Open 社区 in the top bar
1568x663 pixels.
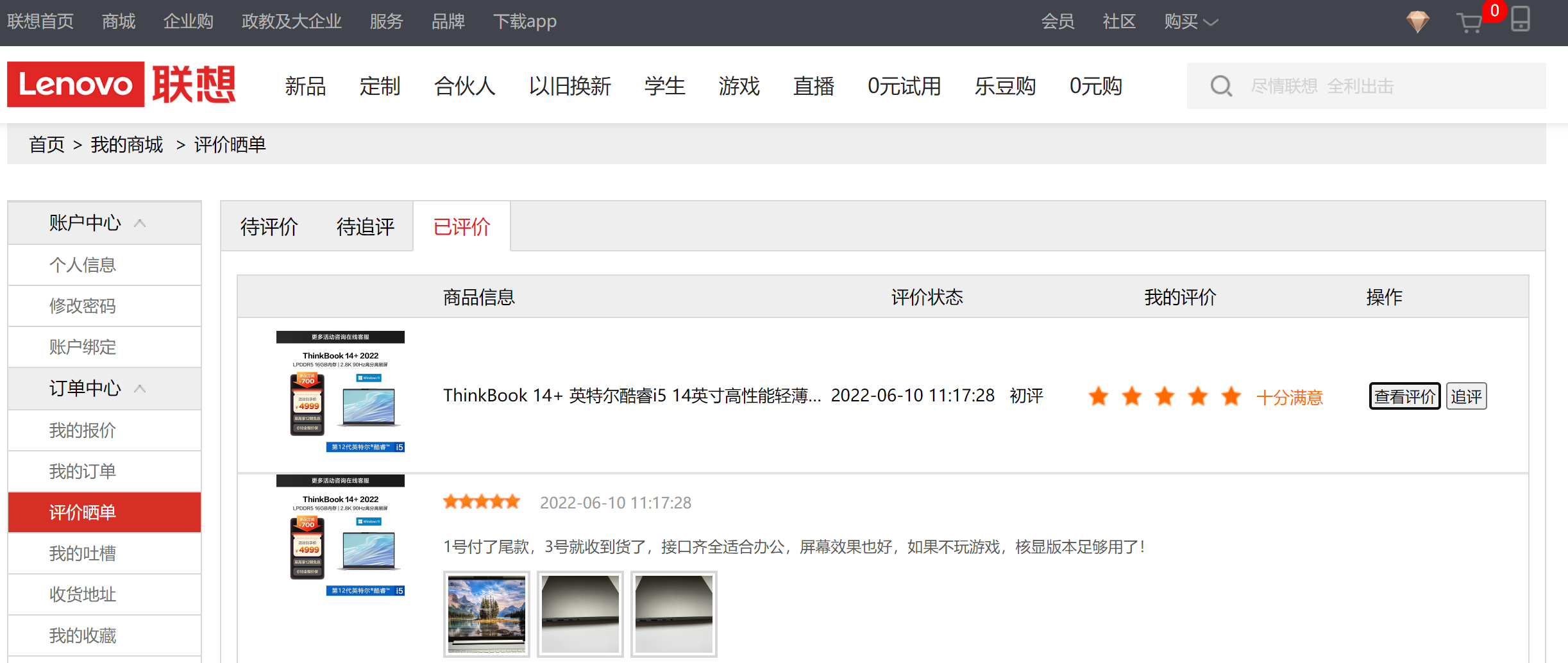pyautogui.click(x=1119, y=22)
